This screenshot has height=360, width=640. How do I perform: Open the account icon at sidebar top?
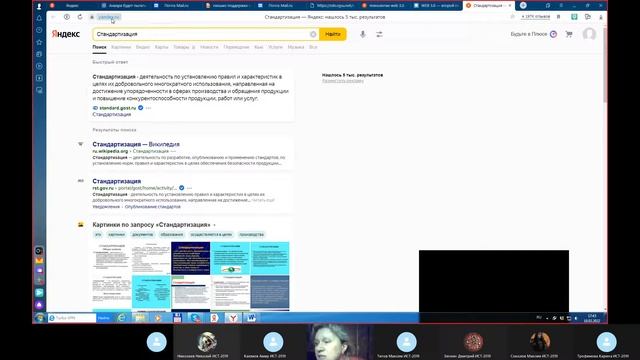[39, 6]
